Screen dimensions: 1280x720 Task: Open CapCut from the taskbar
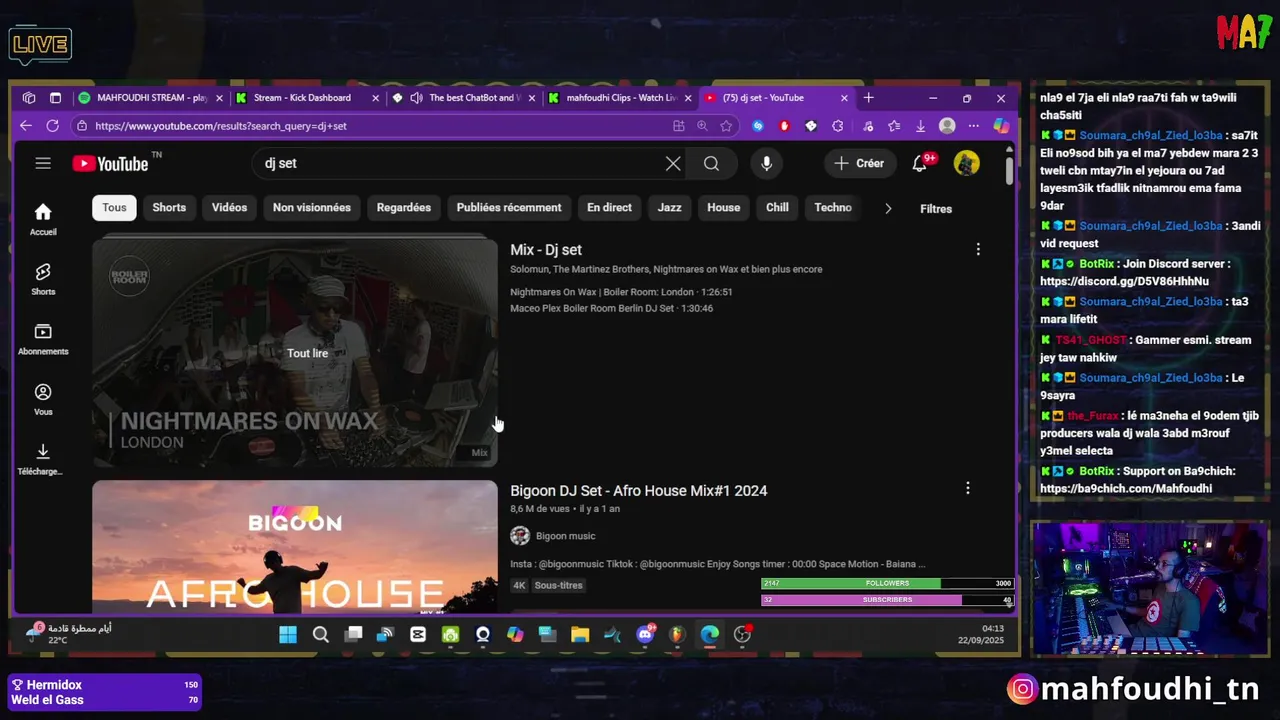(x=418, y=634)
